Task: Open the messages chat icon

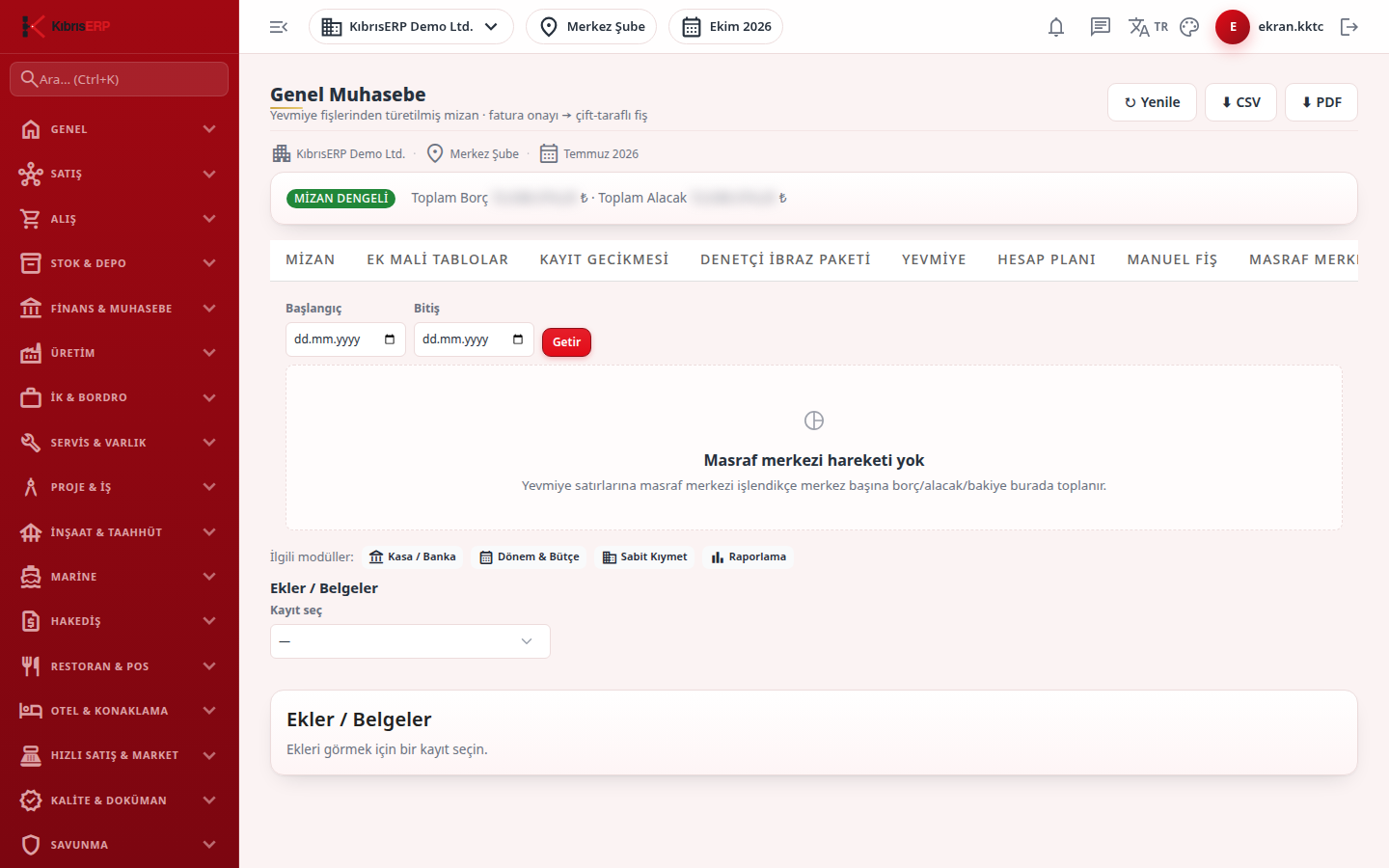Action: point(1101,27)
